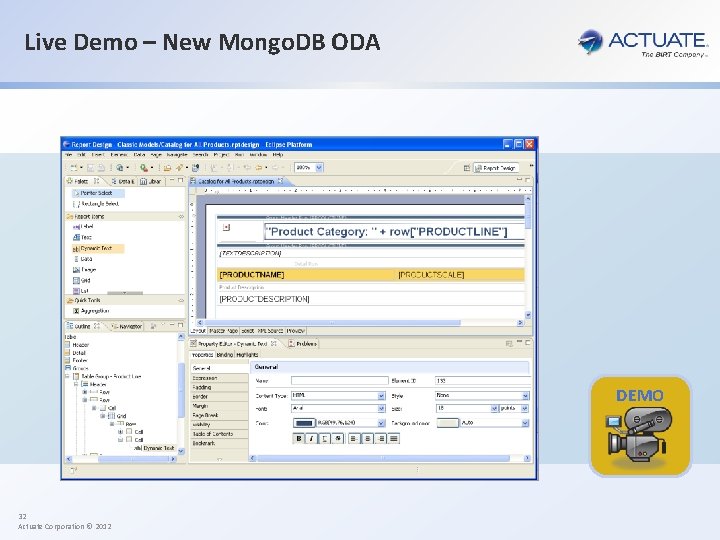Toggle bold formatting in Property Editor
720x540 pixels.
click(298, 439)
